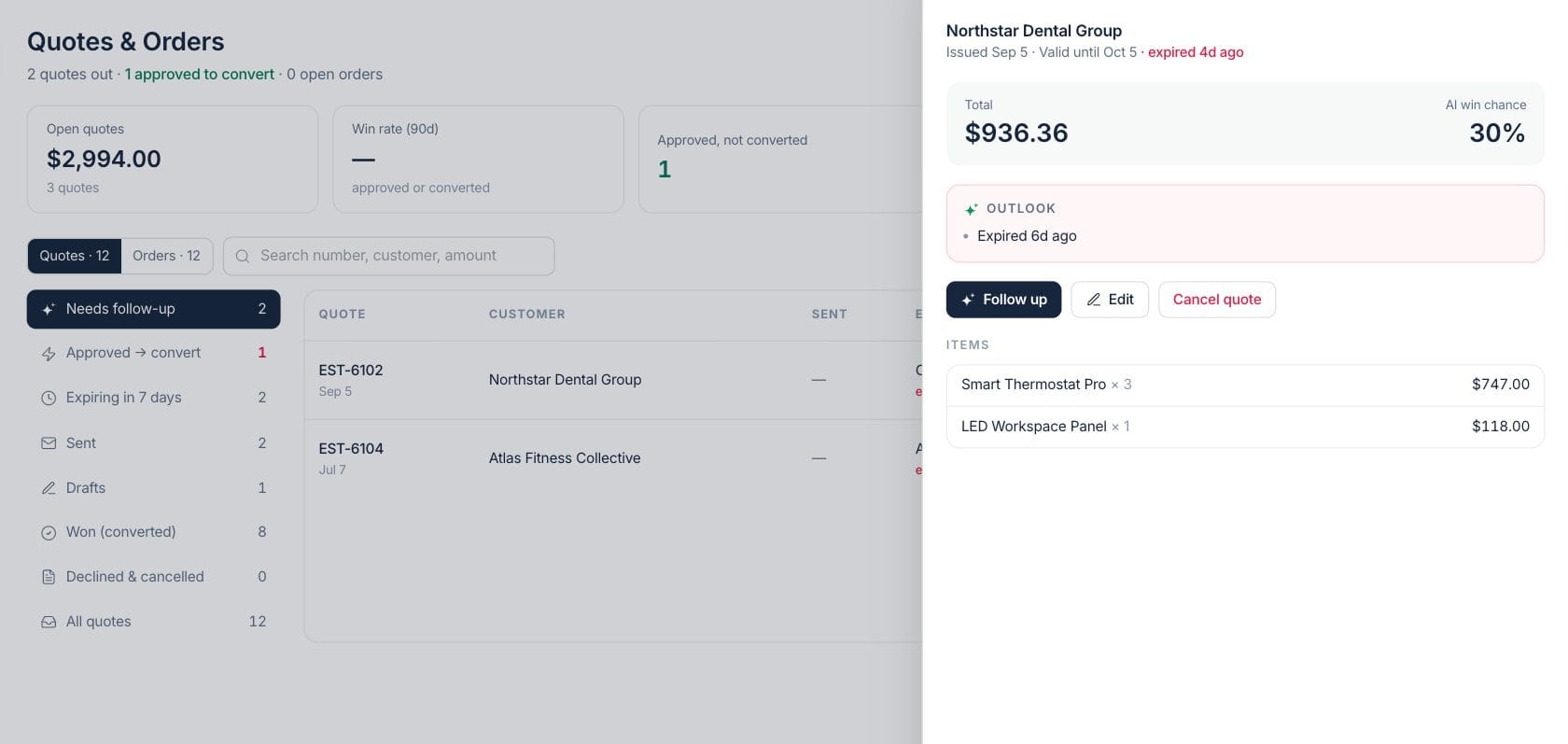This screenshot has height=744, width=1568.
Task: Switch to the Quotes · 12 tab
Action: pos(75,256)
